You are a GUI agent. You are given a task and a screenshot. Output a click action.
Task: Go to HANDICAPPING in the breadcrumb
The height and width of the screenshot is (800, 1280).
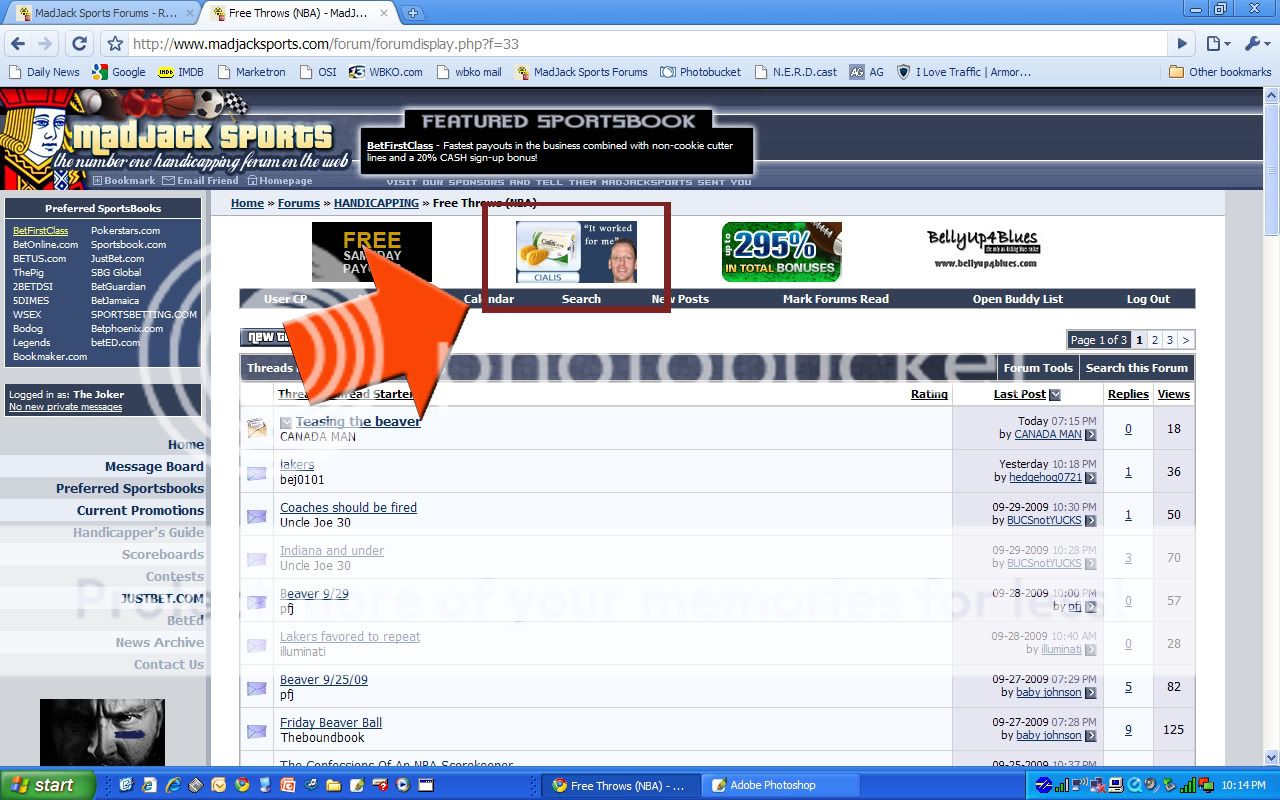tap(376, 203)
